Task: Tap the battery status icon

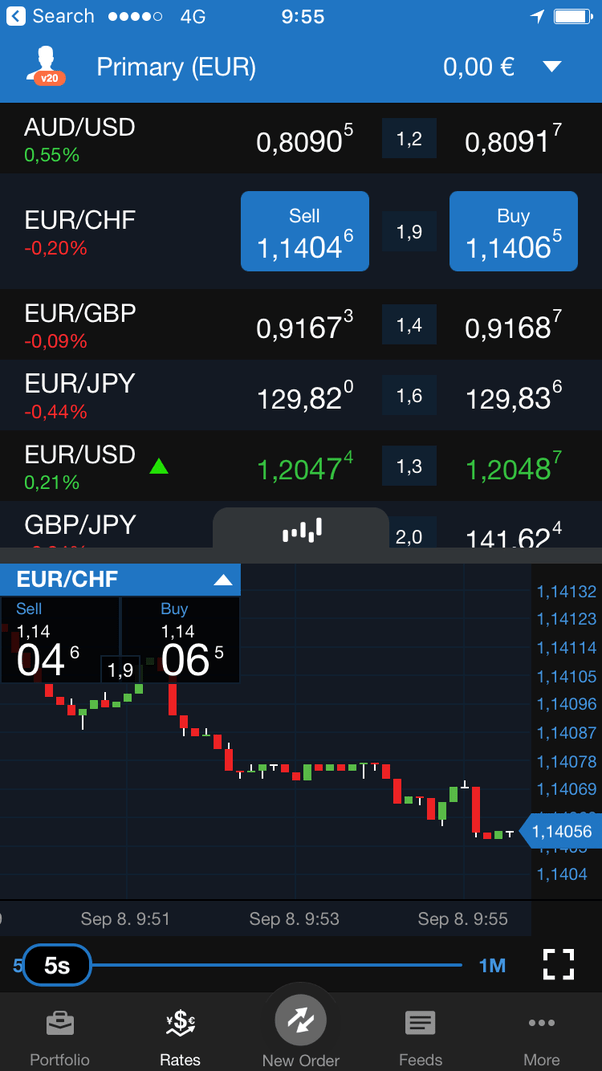Action: tap(572, 16)
